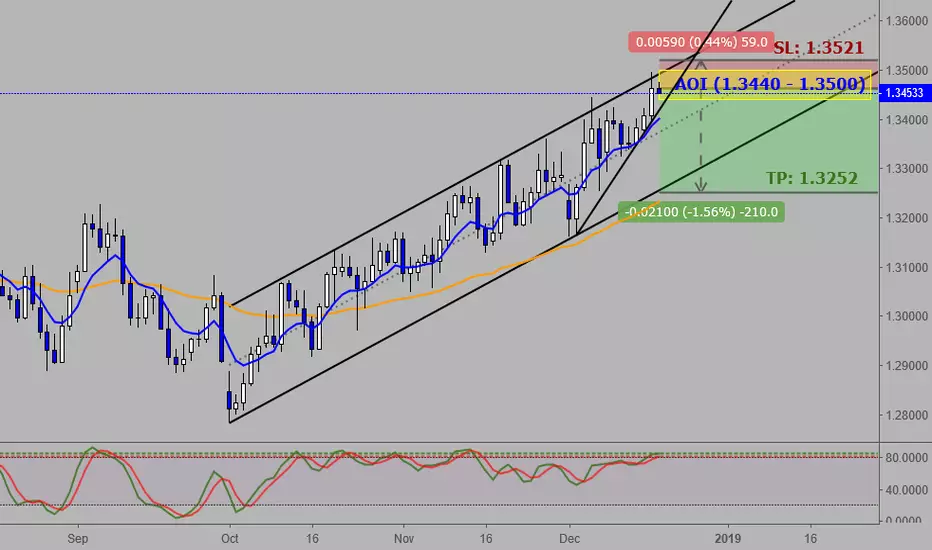
Task: Click the Nov date label on time axis
Action: pos(404,539)
